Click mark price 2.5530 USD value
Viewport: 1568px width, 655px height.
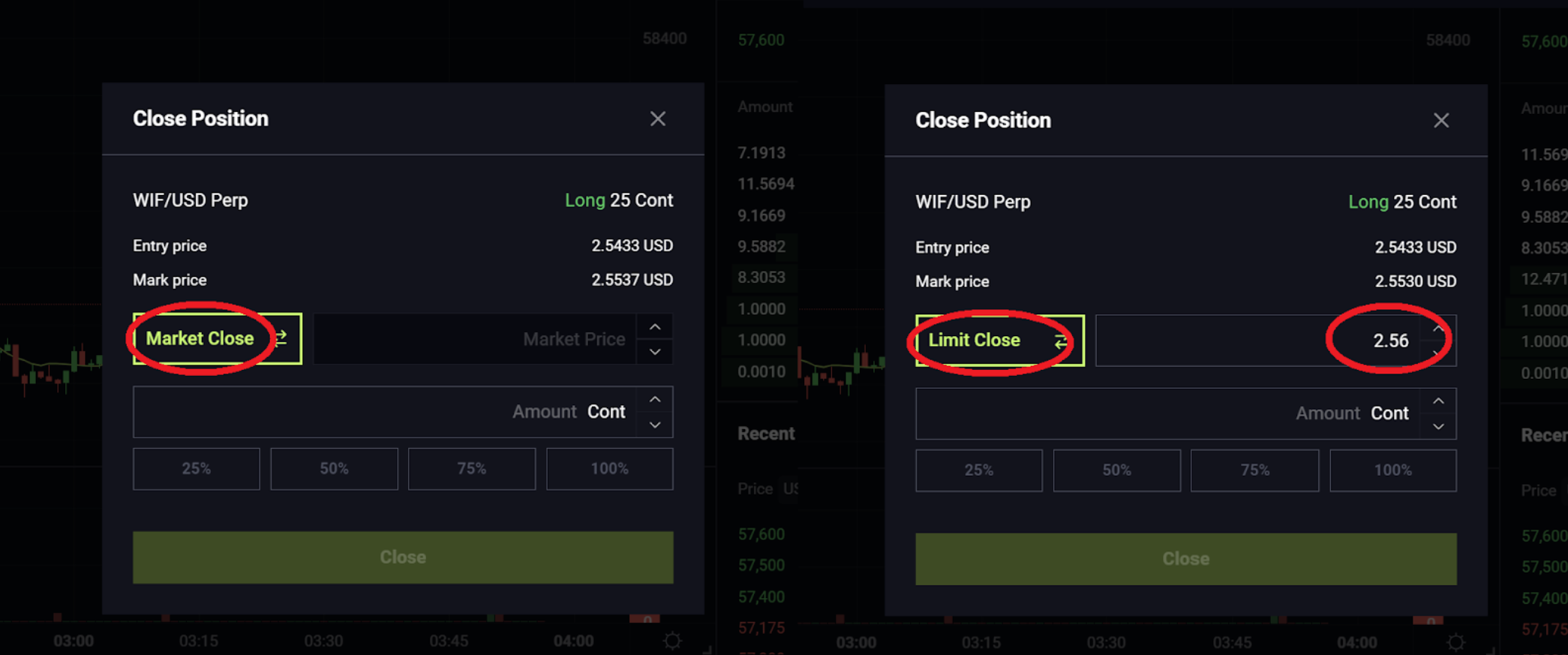1415,281
